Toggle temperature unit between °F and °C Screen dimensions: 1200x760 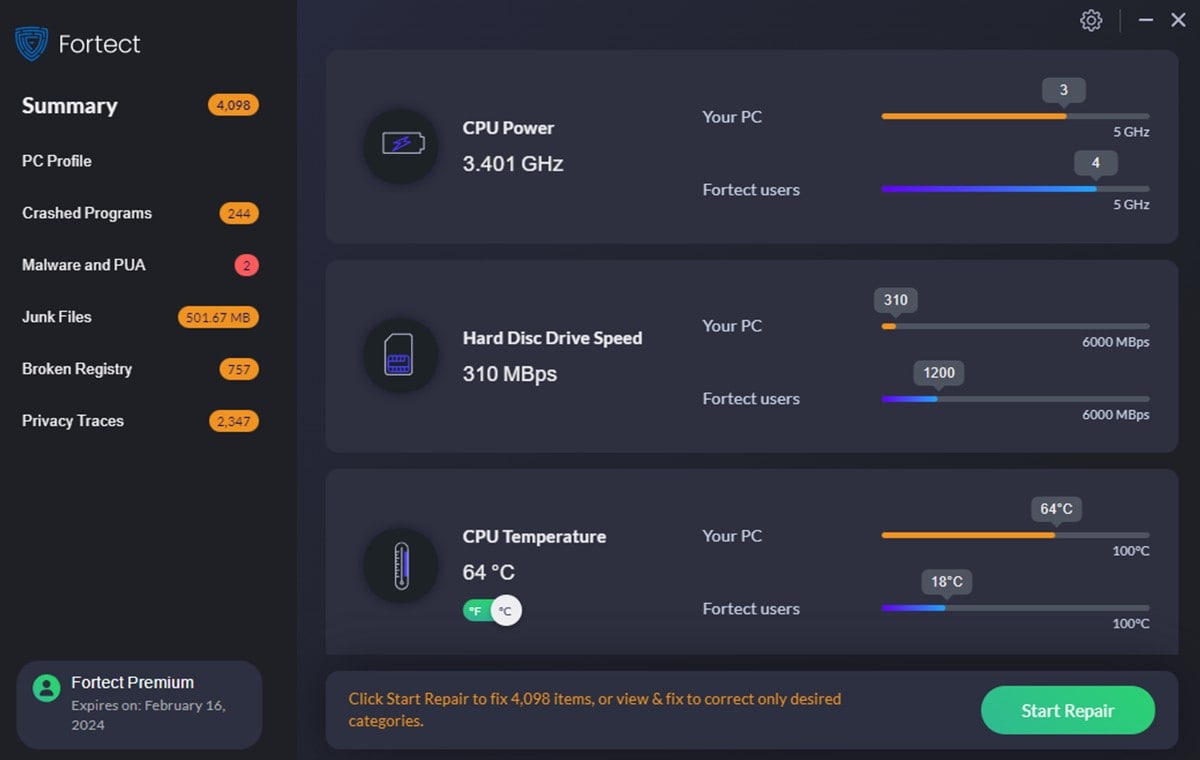[x=492, y=610]
